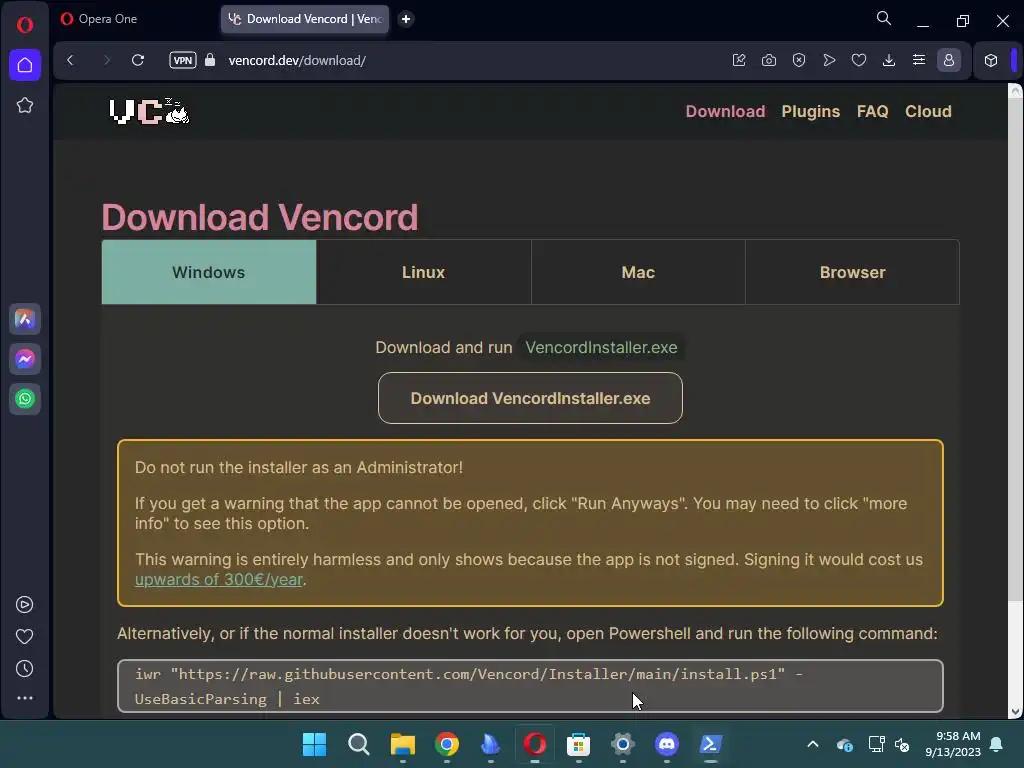The height and width of the screenshot is (768, 1024).
Task: Open the Opera main menu logo
Action: pyautogui.click(x=25, y=25)
